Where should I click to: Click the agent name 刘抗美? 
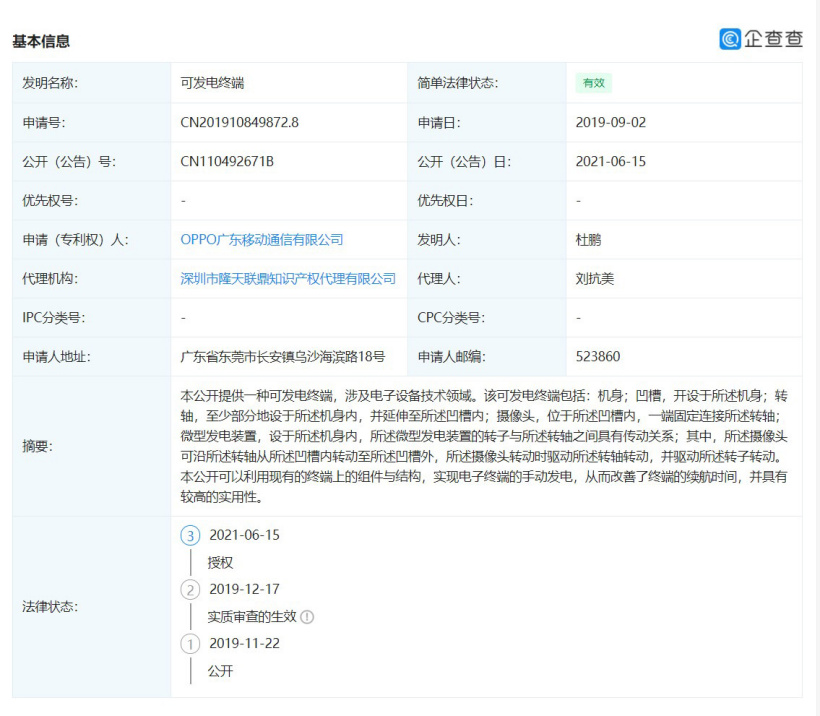point(595,279)
